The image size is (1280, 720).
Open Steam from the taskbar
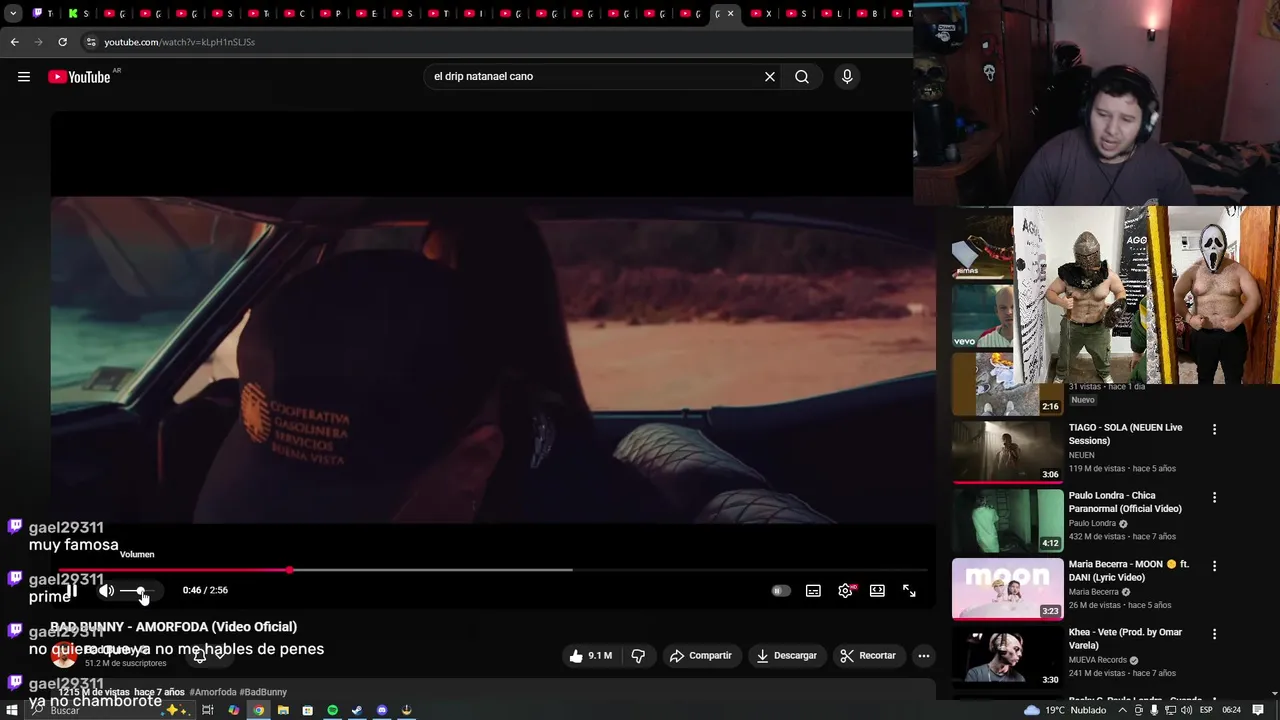tap(357, 710)
